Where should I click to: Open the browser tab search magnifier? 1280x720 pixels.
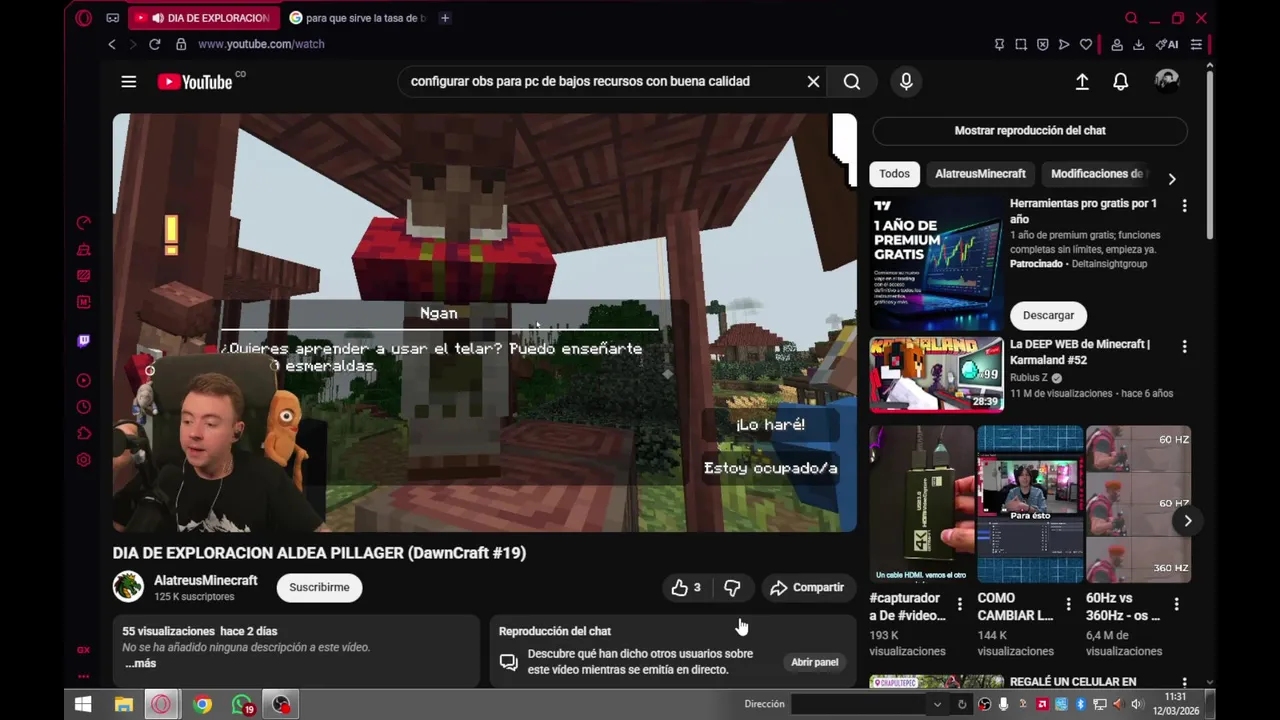[1131, 18]
